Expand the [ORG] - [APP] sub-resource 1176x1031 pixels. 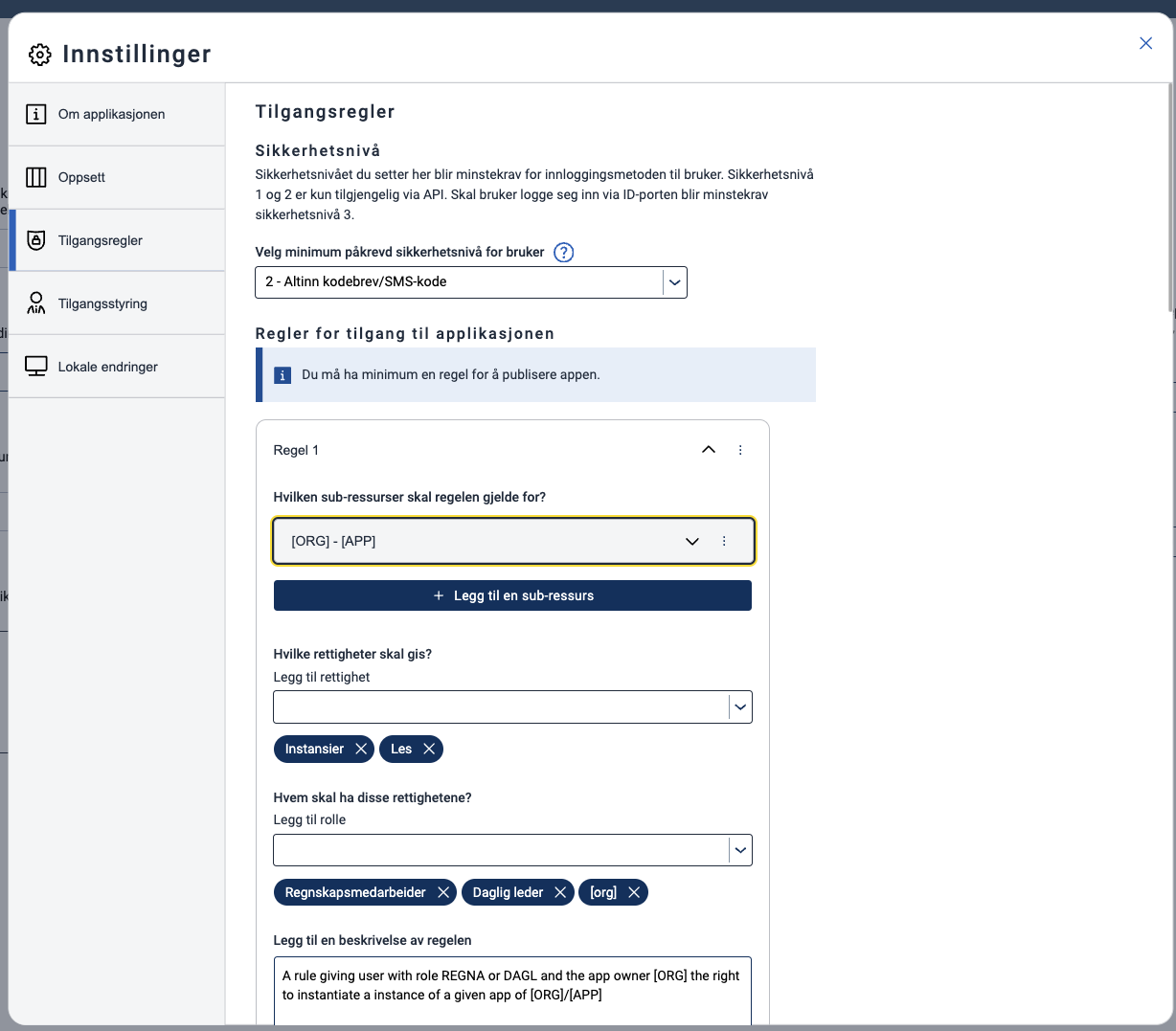692,541
